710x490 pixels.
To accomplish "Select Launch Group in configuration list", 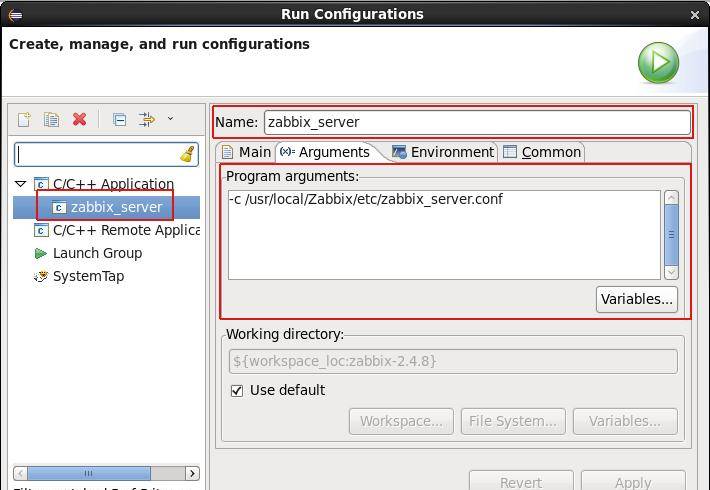I will 96,253.
